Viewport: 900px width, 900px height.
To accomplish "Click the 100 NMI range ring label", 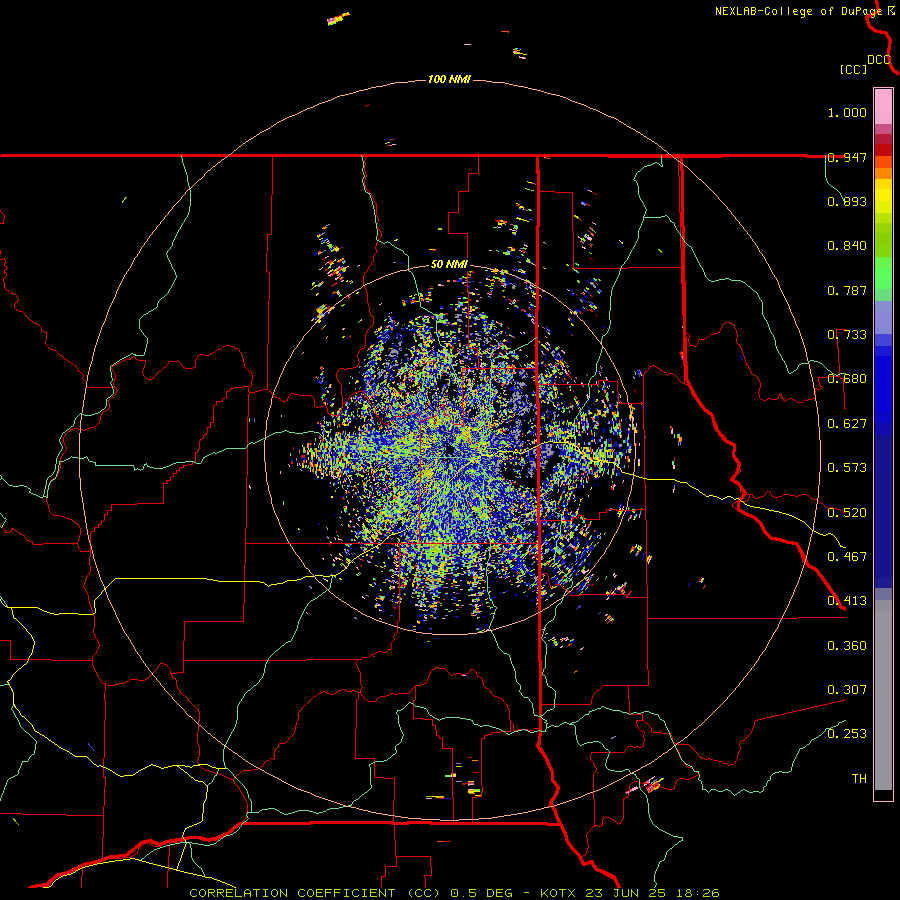I will [449, 79].
